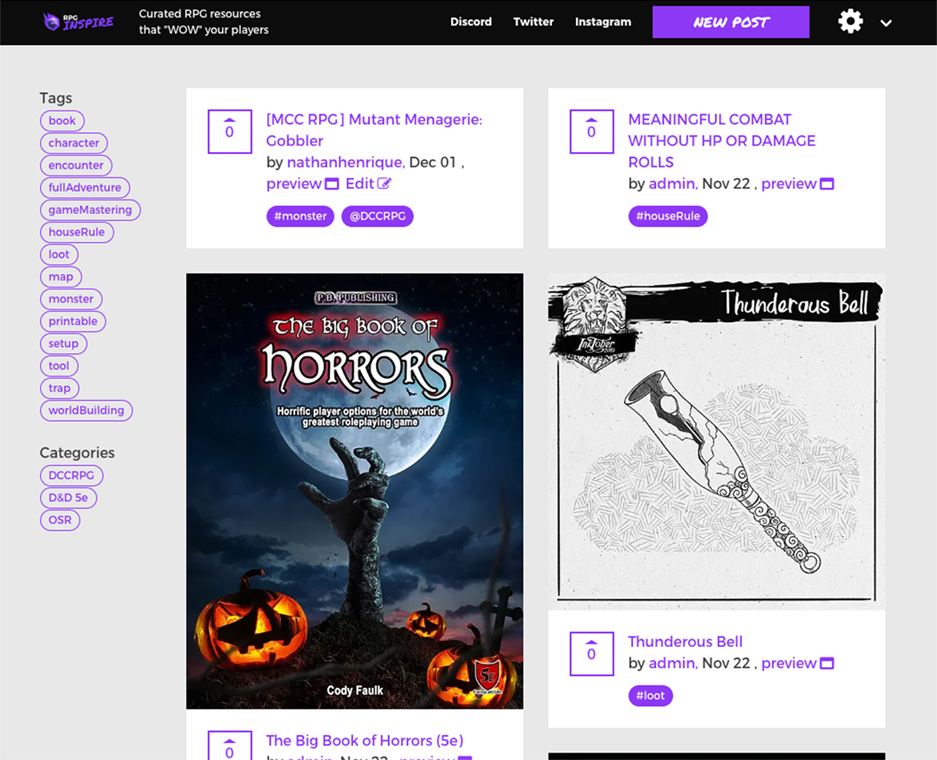This screenshot has height=760, width=937.
Task: Open the Discord link
Action: tap(471, 22)
